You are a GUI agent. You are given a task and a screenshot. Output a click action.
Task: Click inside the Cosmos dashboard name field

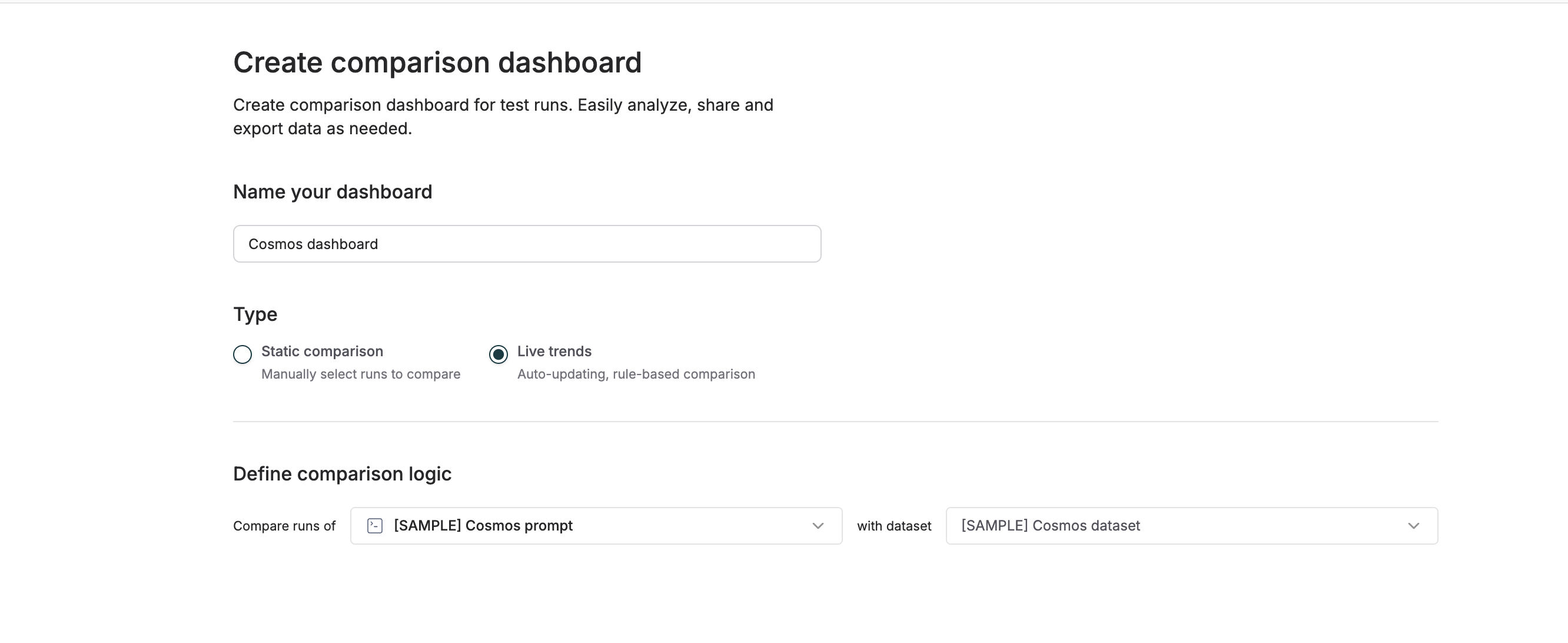(x=527, y=244)
